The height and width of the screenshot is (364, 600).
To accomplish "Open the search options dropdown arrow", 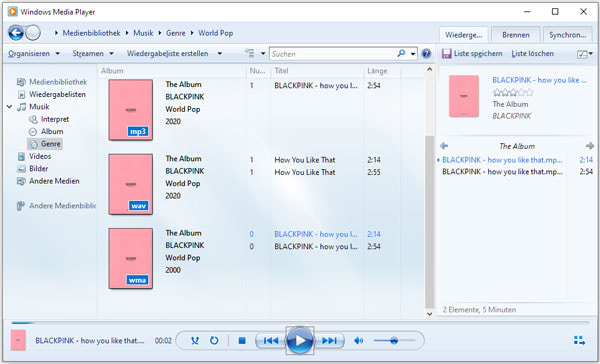I will click(413, 54).
